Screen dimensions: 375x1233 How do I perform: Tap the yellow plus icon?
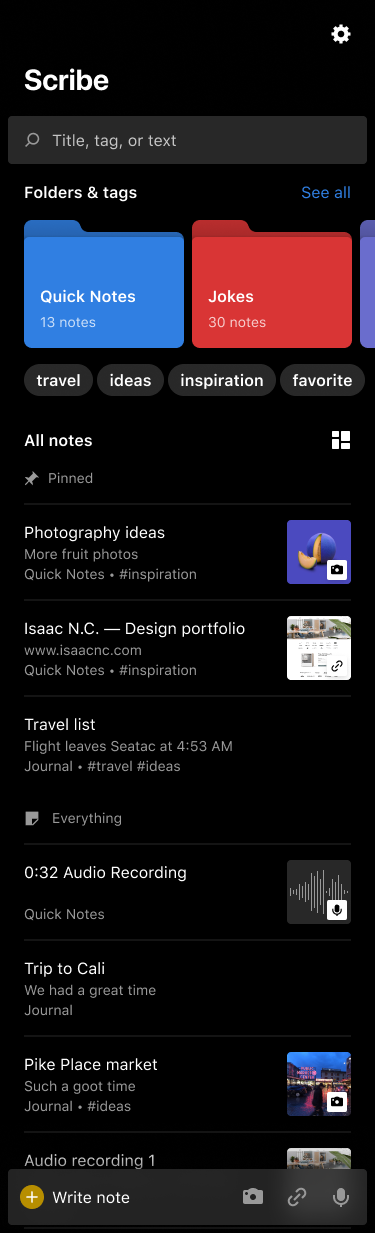(x=32, y=1197)
